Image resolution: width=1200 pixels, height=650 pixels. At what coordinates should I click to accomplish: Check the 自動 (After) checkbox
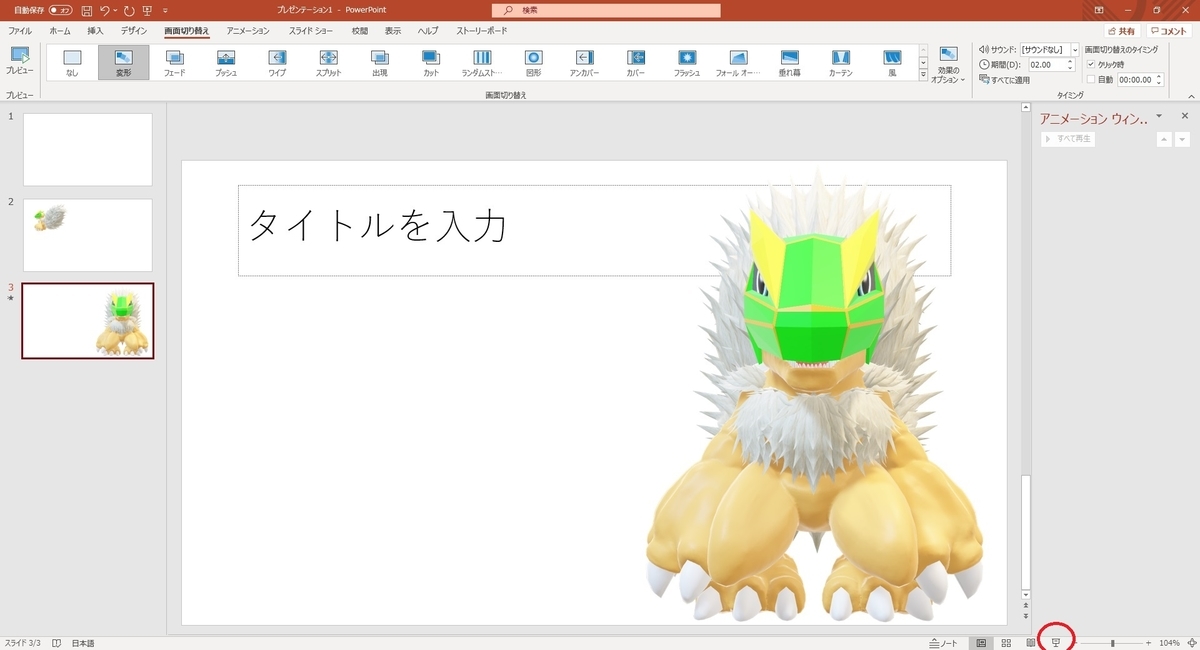coord(1091,79)
